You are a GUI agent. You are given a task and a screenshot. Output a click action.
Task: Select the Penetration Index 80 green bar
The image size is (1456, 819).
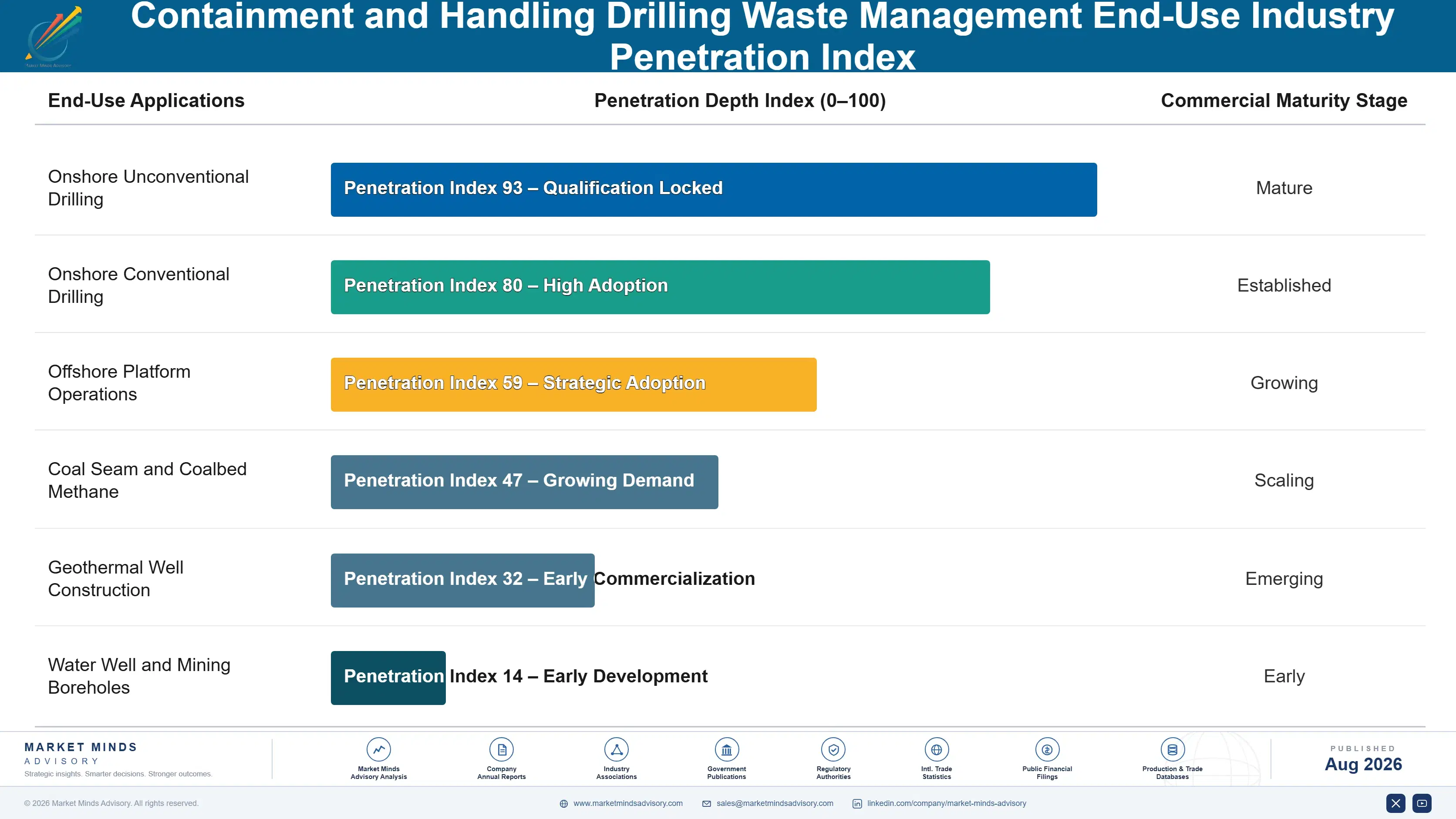(x=660, y=287)
